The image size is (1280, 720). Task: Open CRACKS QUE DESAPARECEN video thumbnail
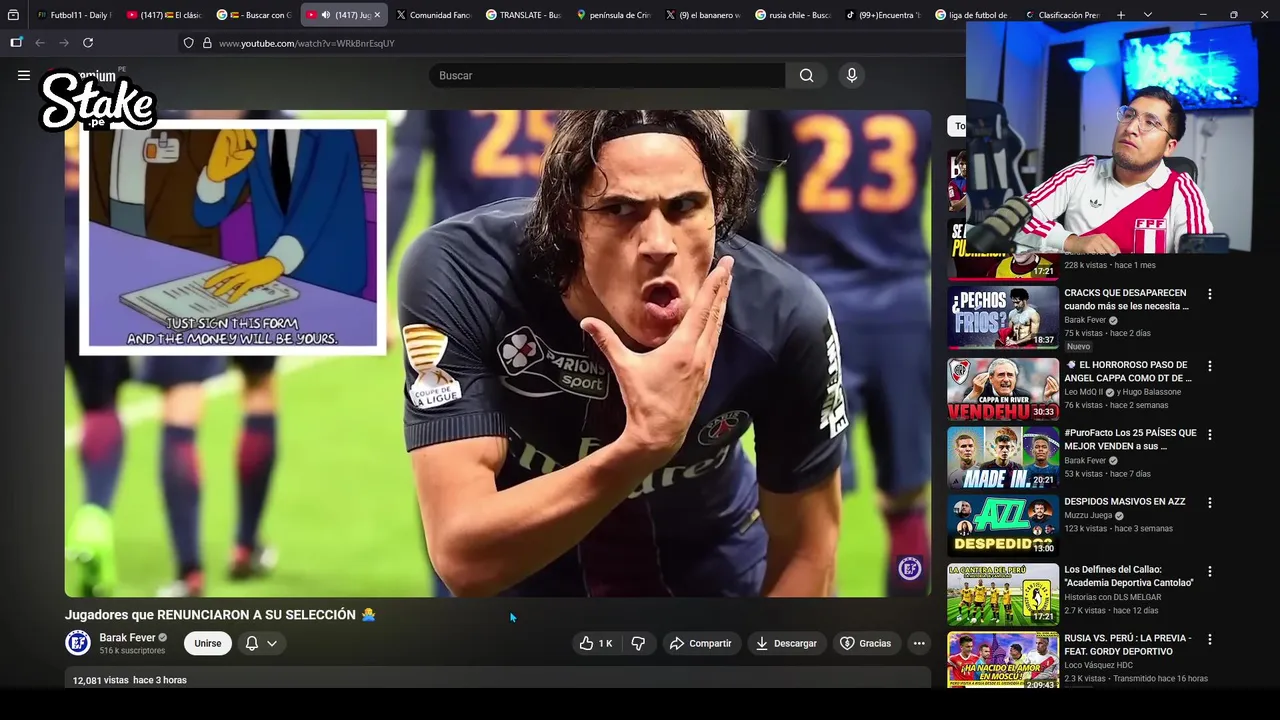click(1003, 318)
